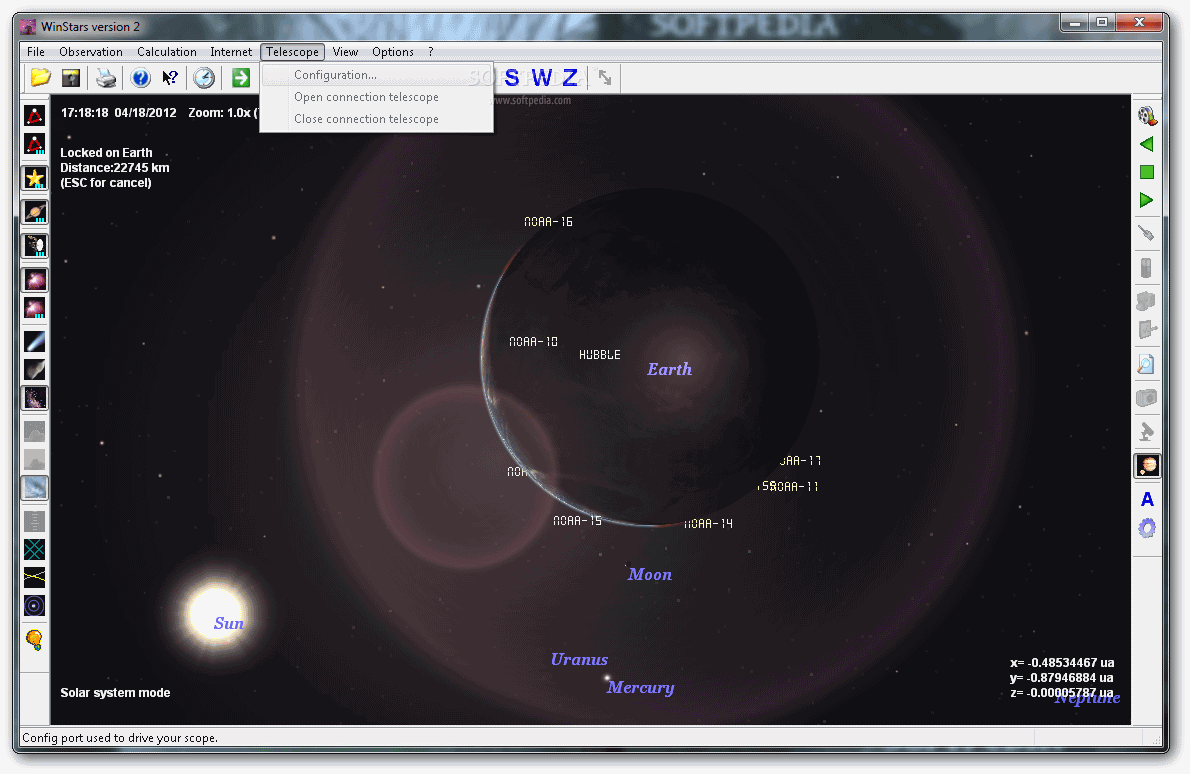Click the gray panel with arrow icon

coord(1147,329)
